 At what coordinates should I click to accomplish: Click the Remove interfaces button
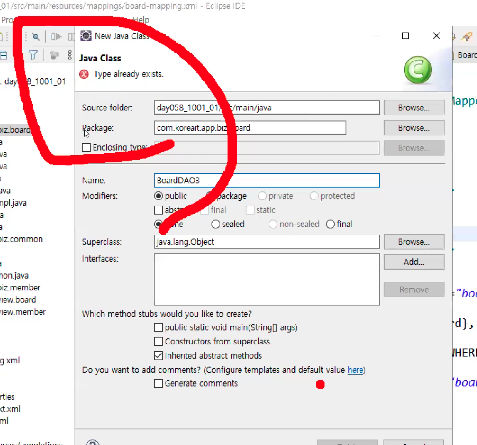pyautogui.click(x=414, y=290)
